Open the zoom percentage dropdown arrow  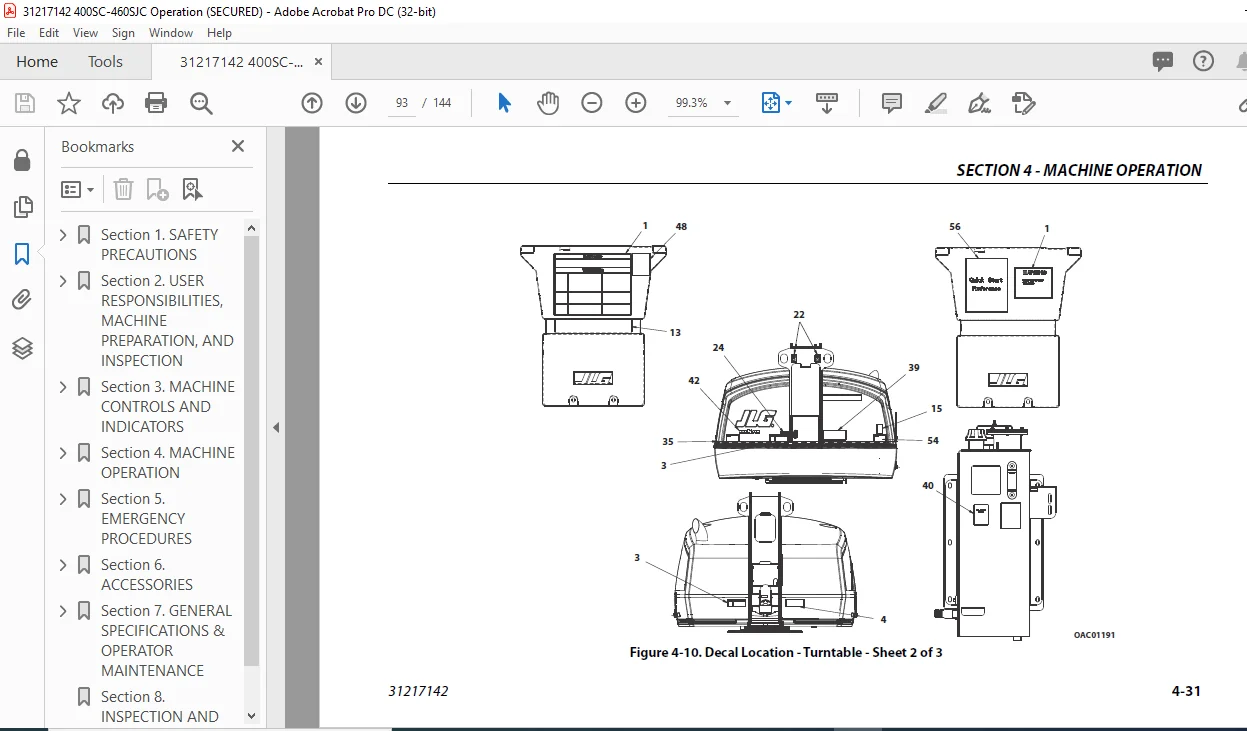coord(727,103)
